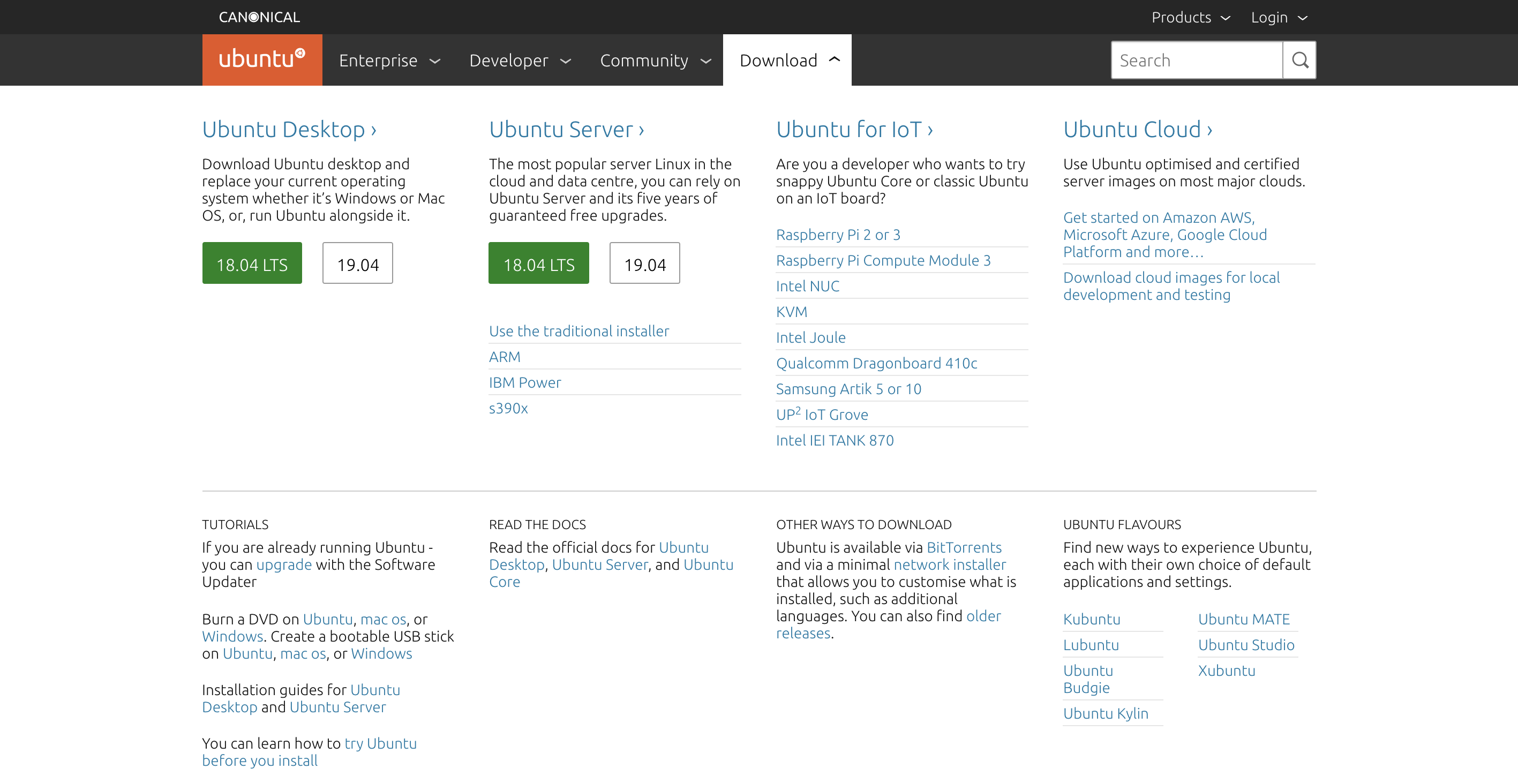Open the Kubuntu flavour link

pyautogui.click(x=1091, y=619)
